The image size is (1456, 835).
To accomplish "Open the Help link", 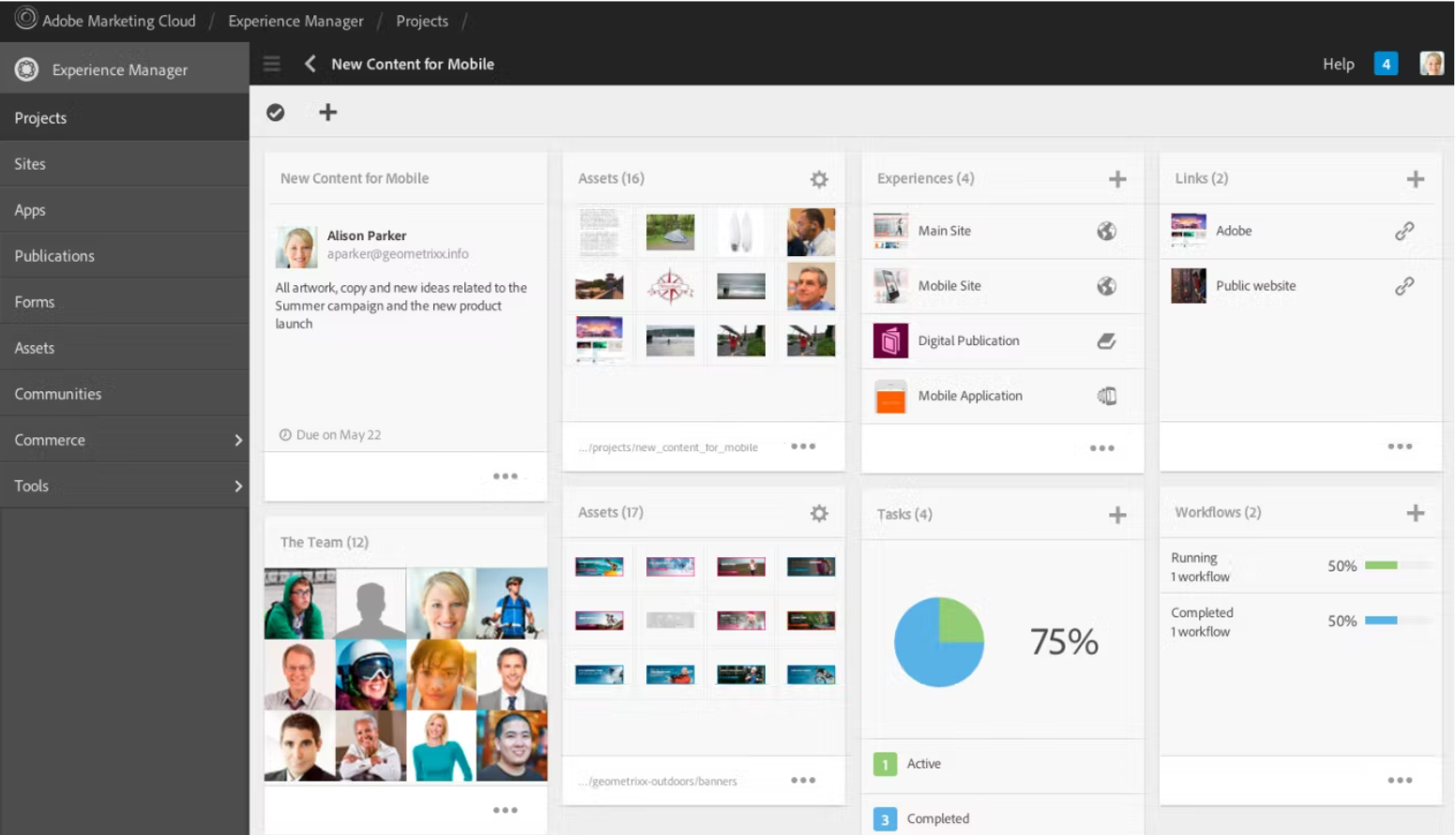I will [1338, 64].
